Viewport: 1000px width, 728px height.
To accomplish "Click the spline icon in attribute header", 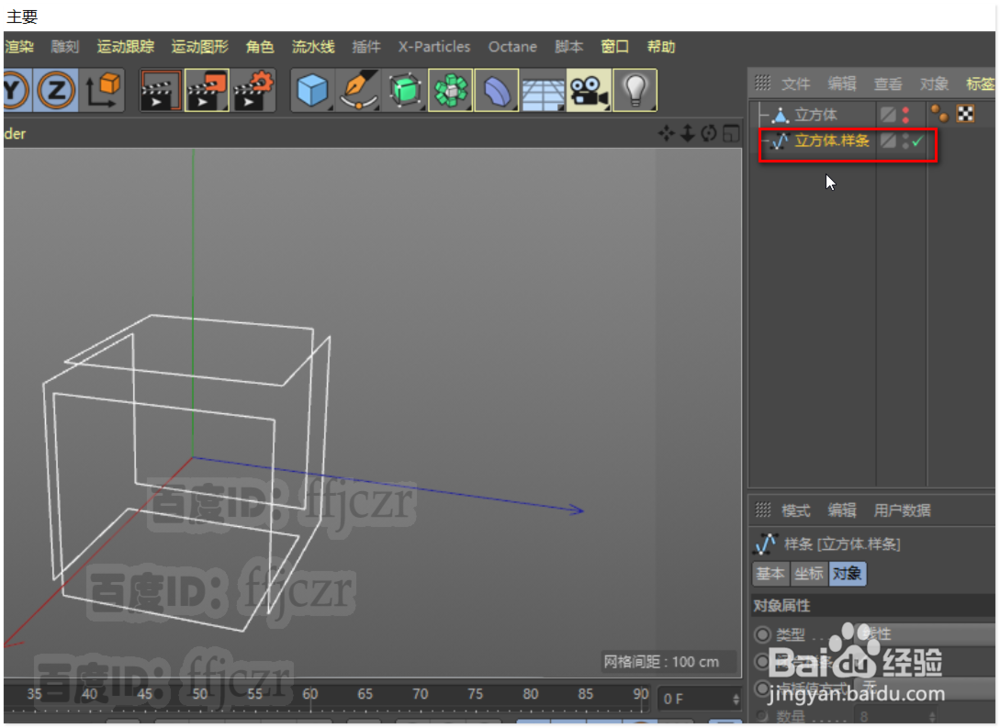I will 766,544.
